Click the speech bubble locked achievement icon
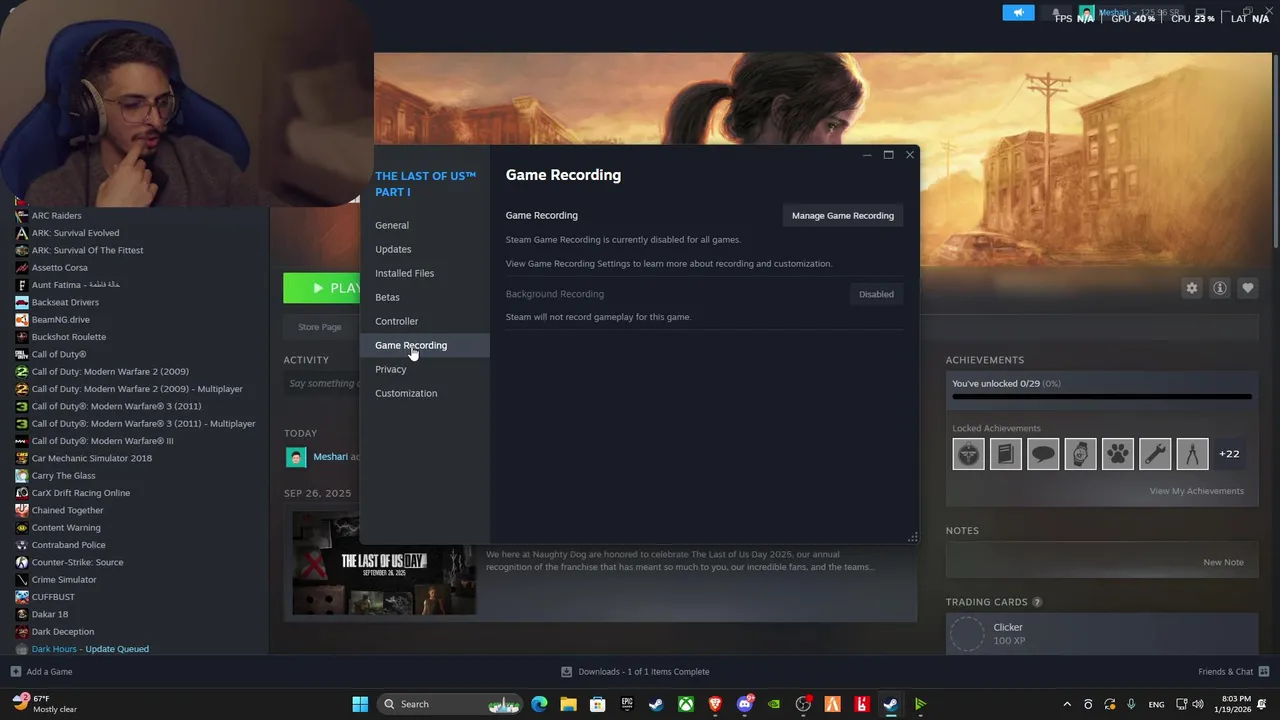 click(x=1043, y=454)
